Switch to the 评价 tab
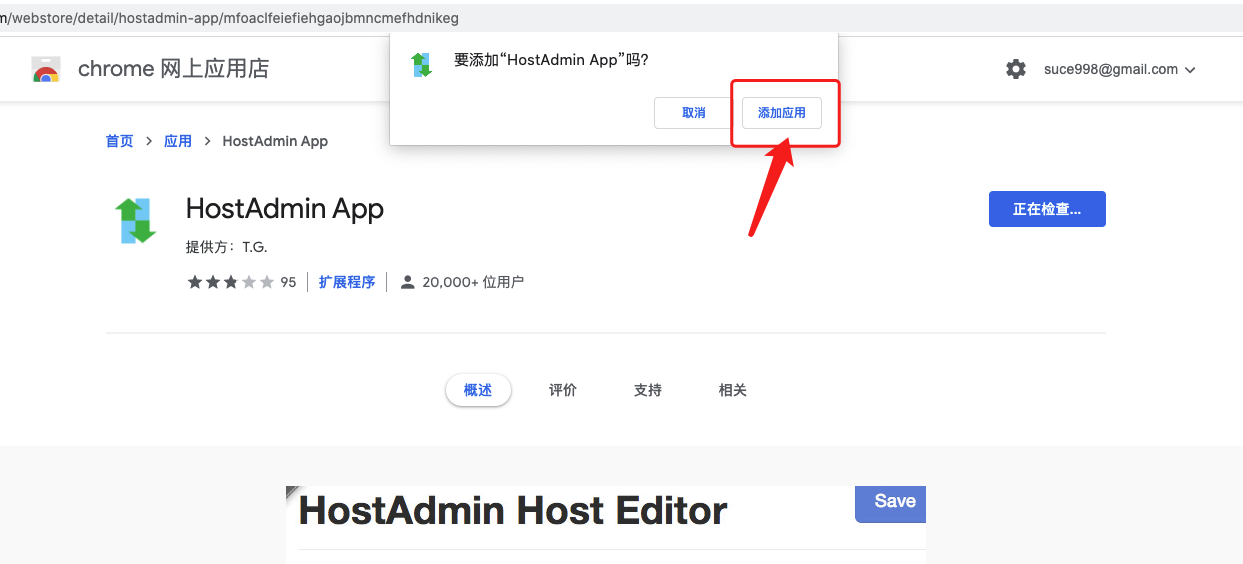Viewport: 1243px width, 564px height. tap(563, 390)
